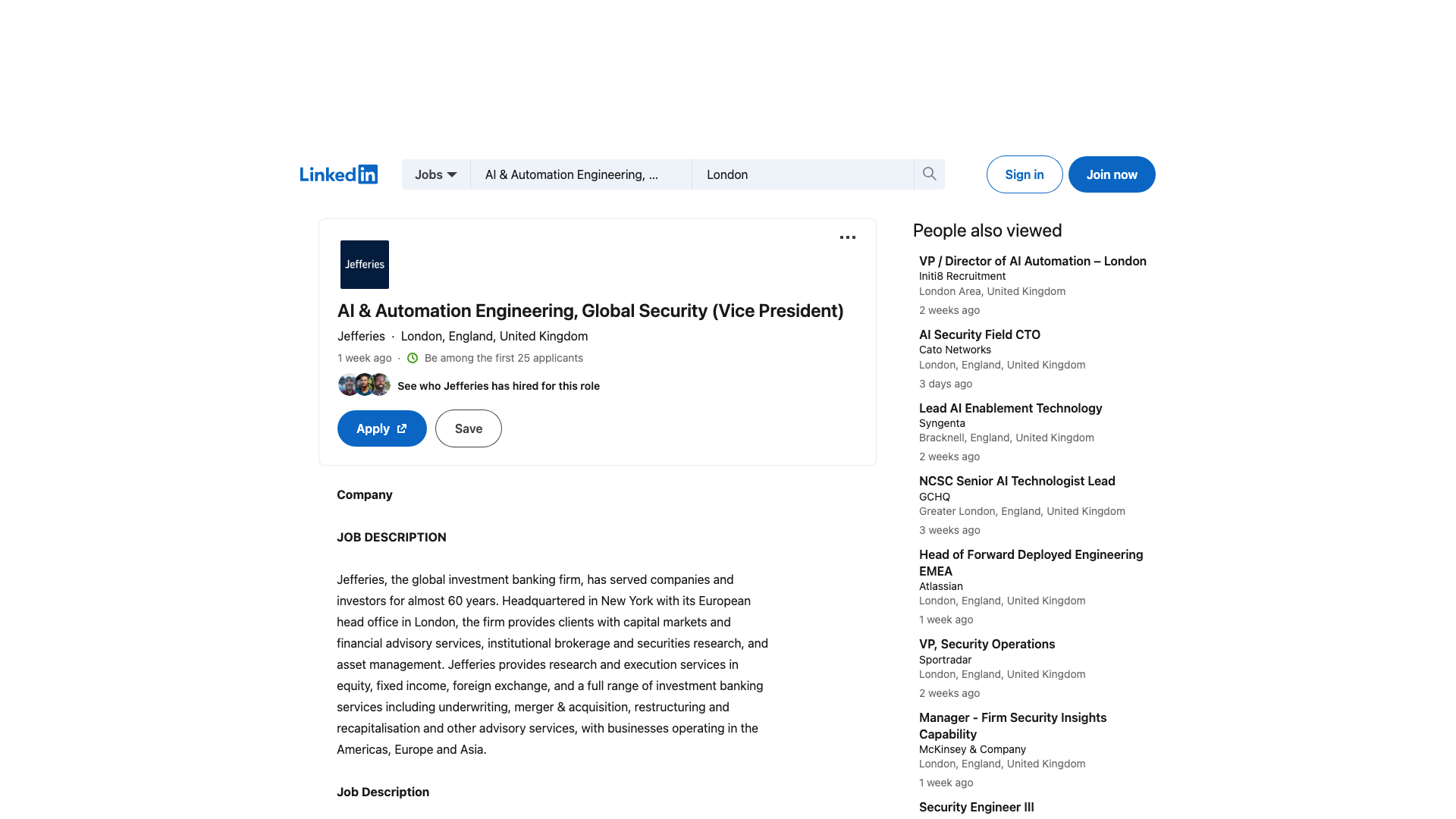This screenshot has width=1456, height=819.
Task: Click the LinkedIn logo
Action: coord(338,174)
